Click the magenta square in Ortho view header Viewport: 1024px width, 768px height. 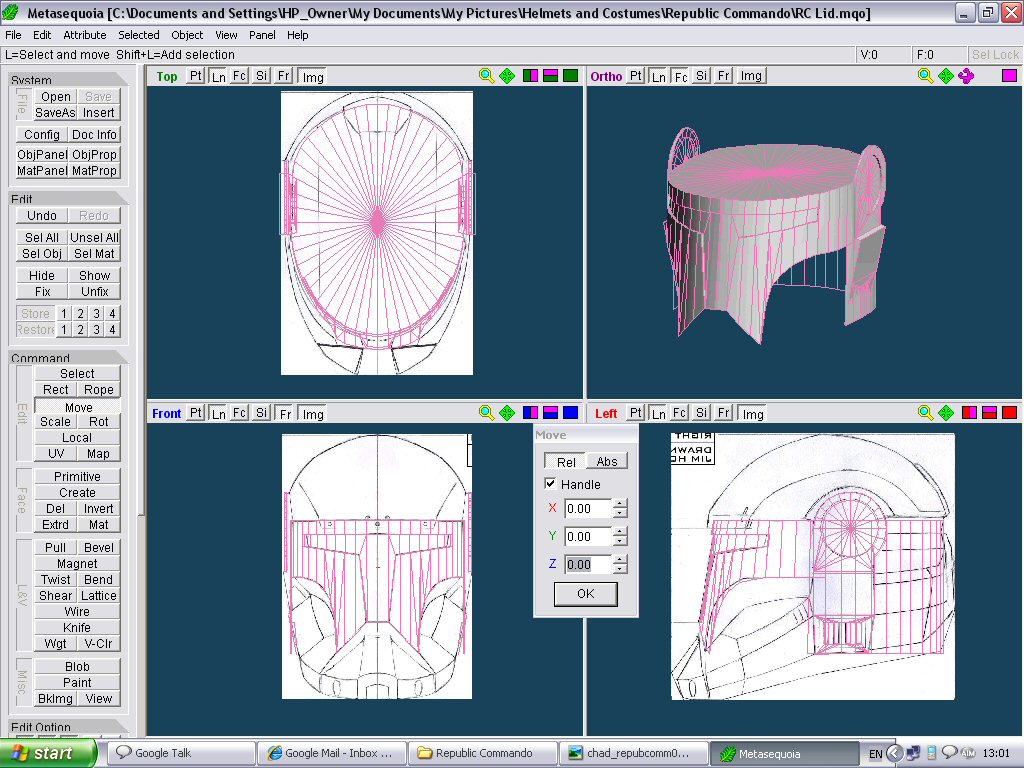click(x=1009, y=76)
